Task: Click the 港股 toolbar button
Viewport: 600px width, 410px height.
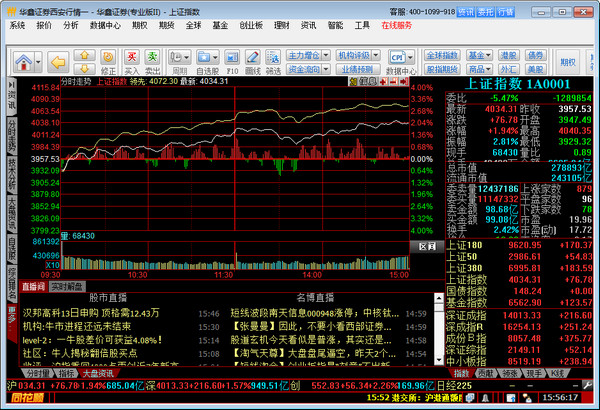Action: click(508, 56)
